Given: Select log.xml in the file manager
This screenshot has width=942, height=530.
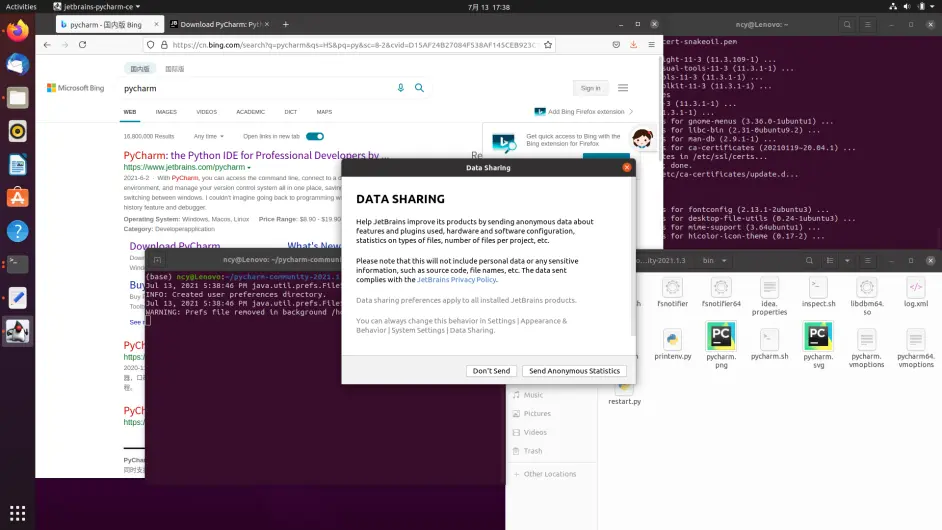Looking at the screenshot, I should tap(916, 293).
